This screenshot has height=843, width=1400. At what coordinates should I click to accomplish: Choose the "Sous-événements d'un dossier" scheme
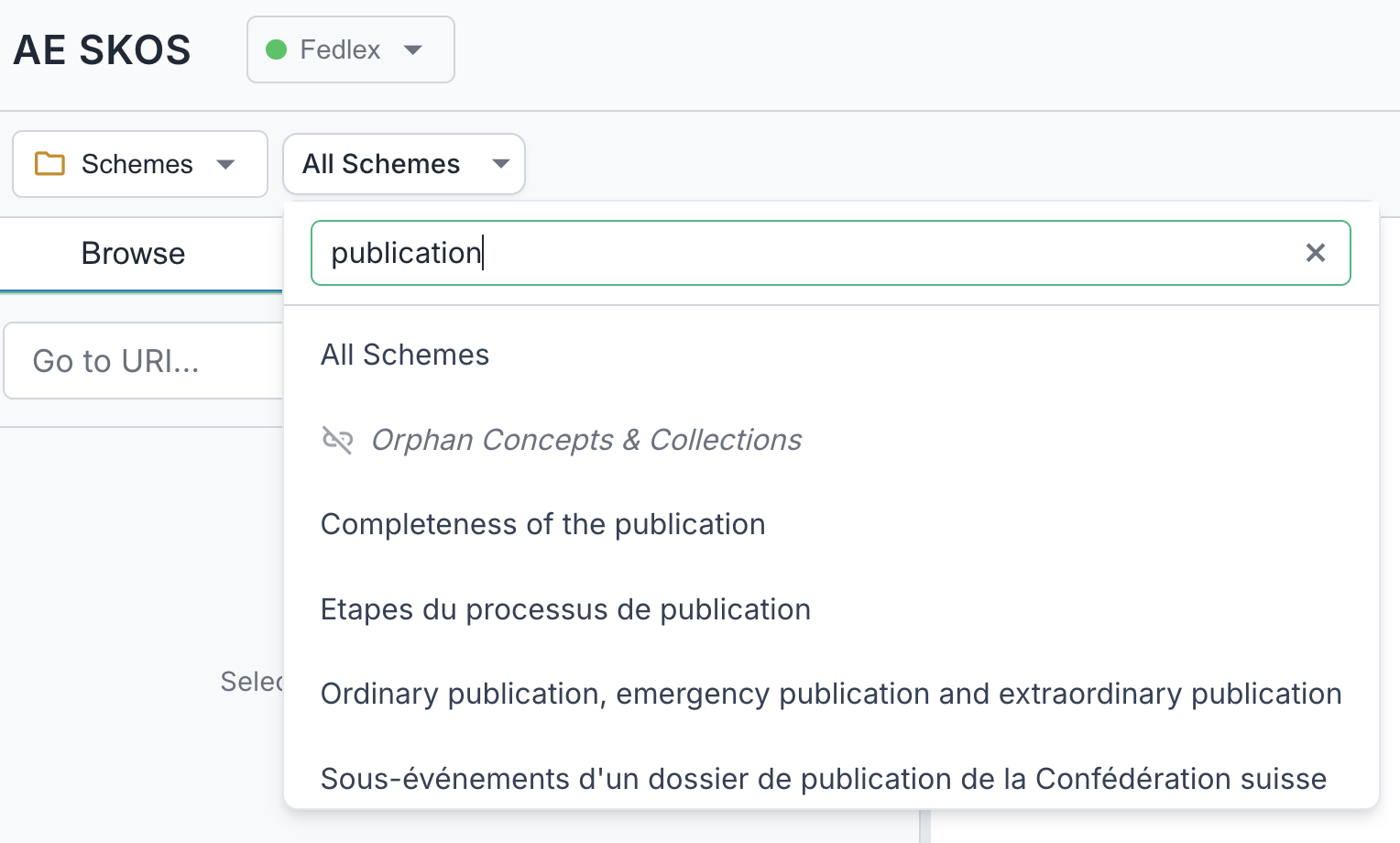pos(823,779)
